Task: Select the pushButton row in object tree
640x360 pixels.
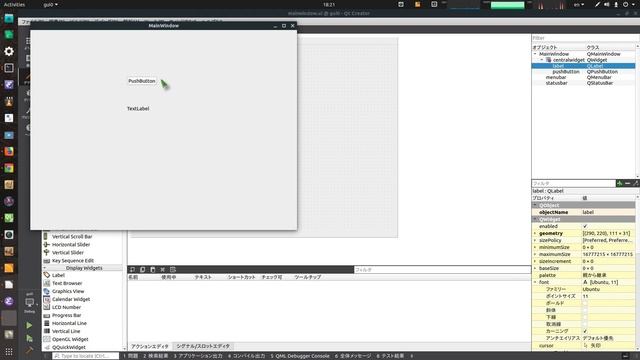Action: click(583, 71)
